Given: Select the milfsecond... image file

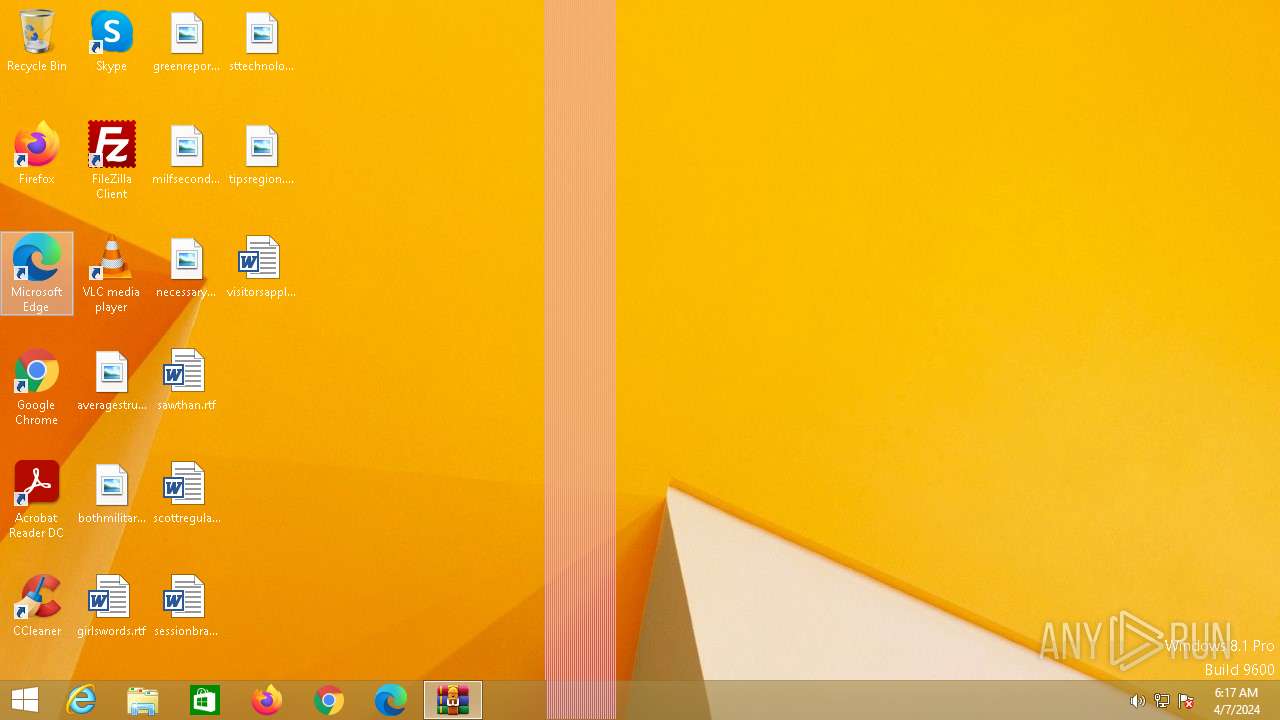Looking at the screenshot, I should click(186, 154).
